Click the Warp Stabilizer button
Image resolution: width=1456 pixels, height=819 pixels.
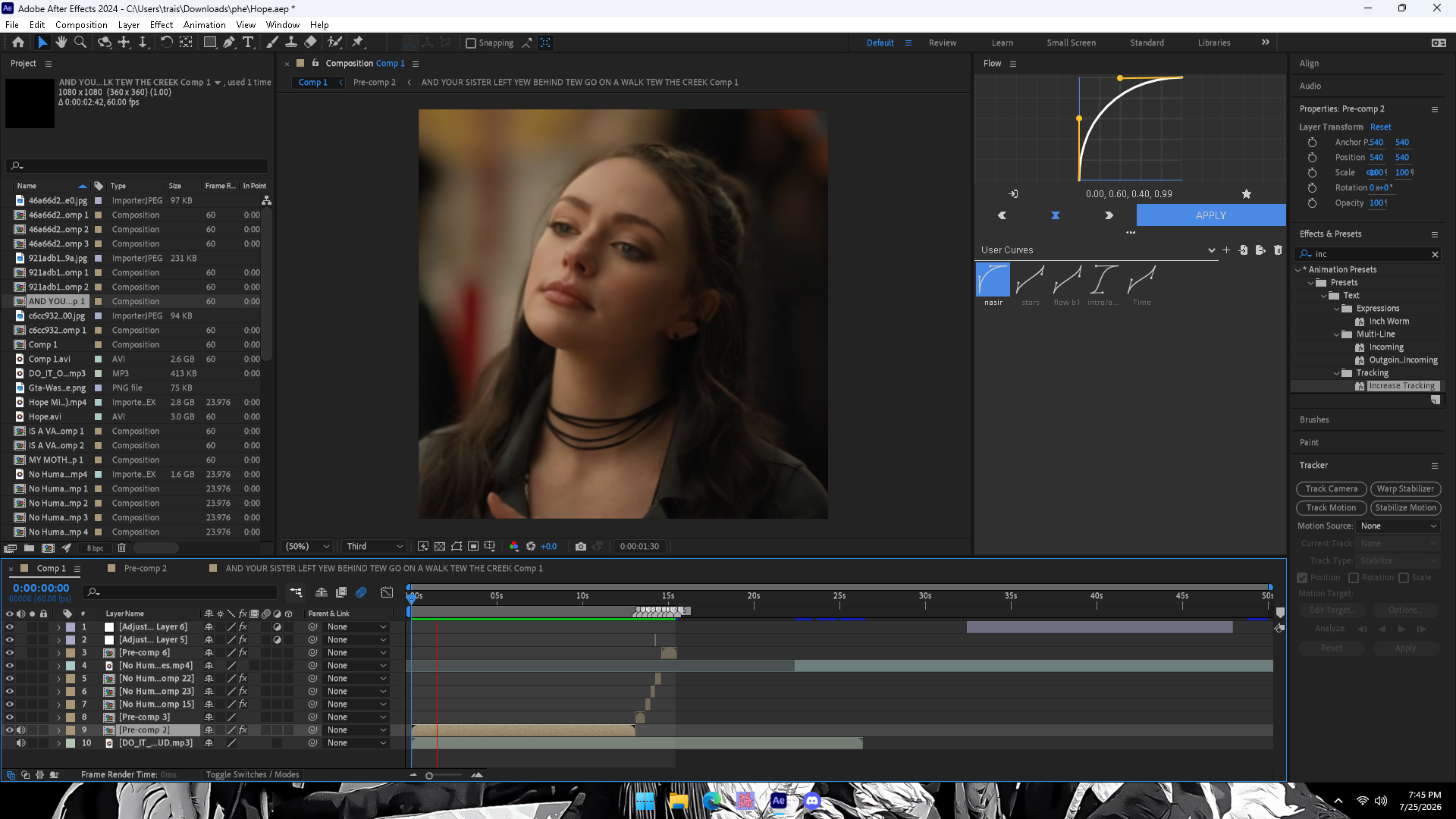1406,489
